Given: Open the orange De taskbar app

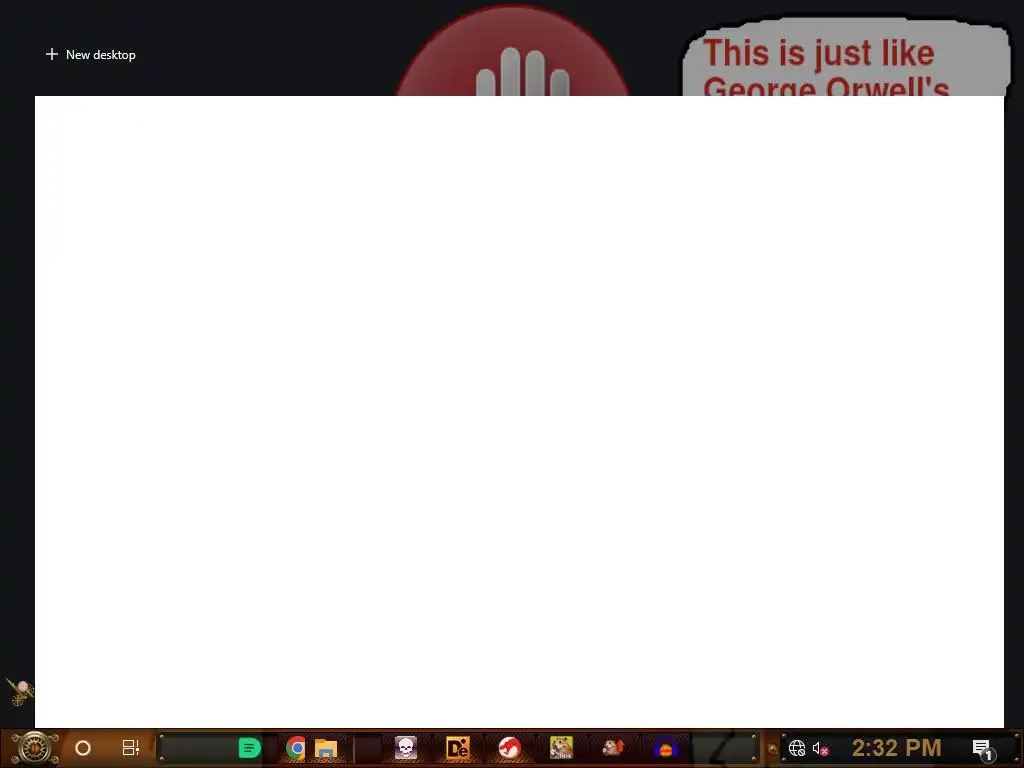Looking at the screenshot, I should pos(457,748).
